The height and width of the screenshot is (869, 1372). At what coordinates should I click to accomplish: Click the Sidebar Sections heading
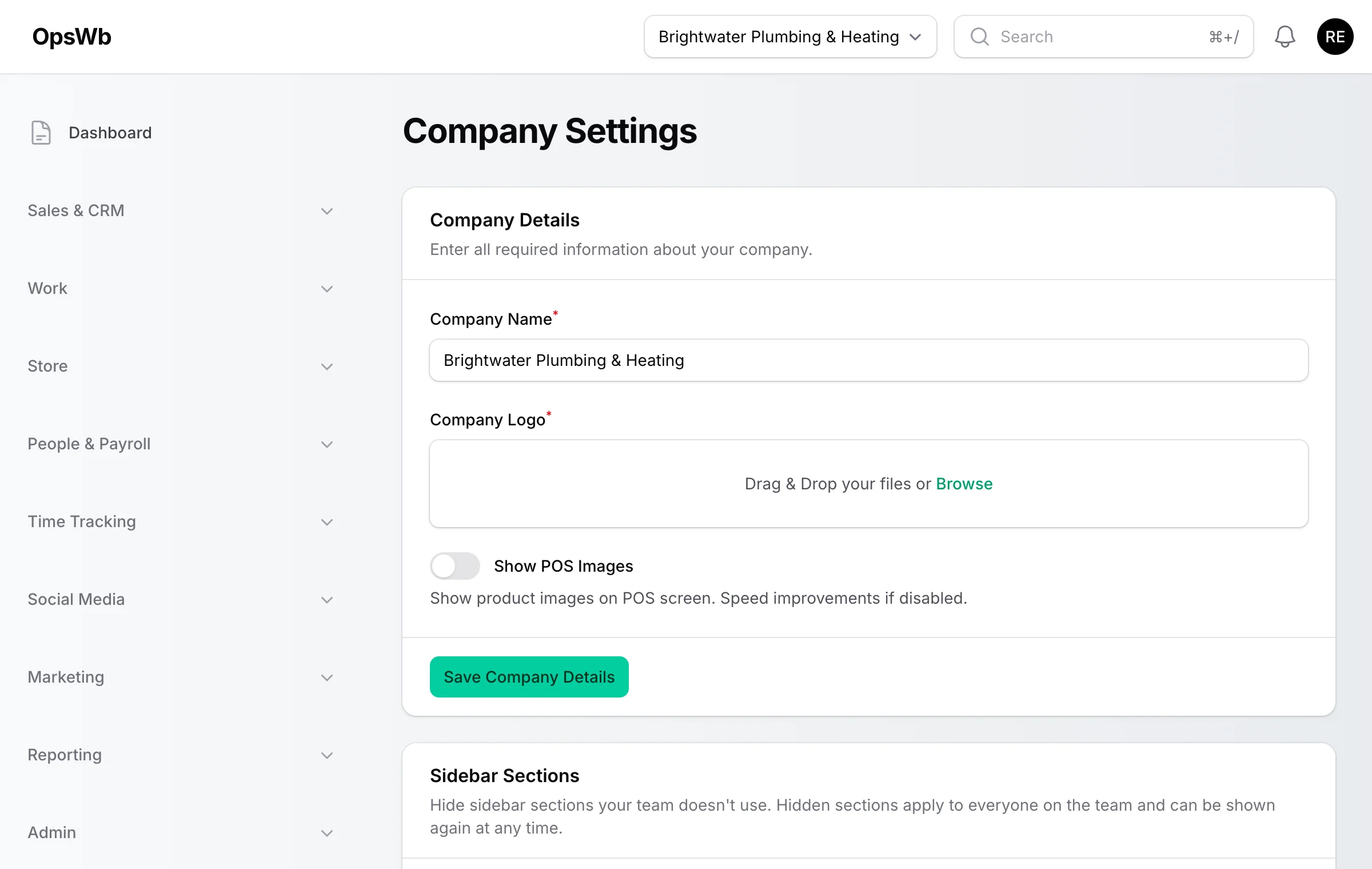[x=504, y=775]
